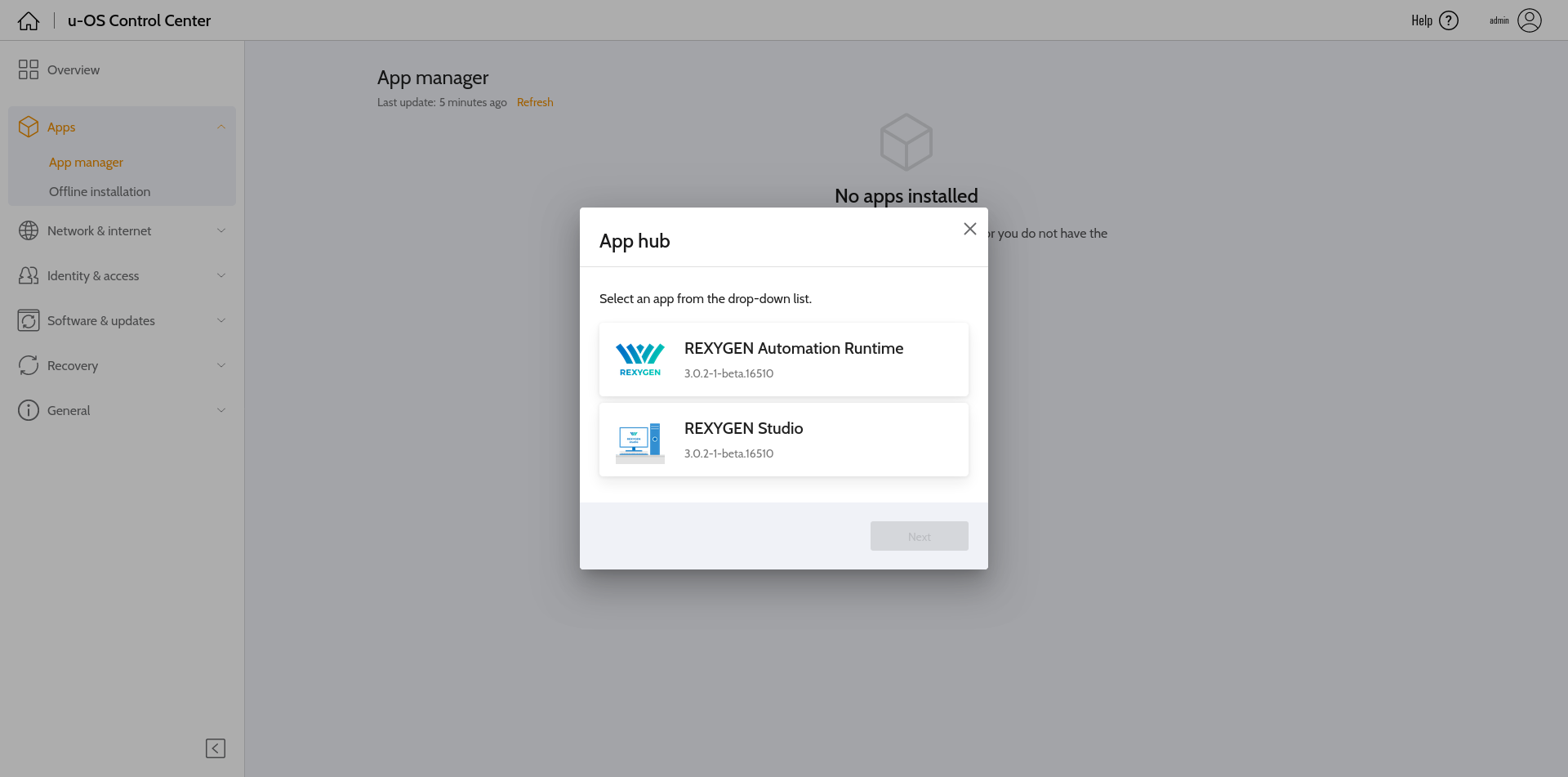Click the No apps installed heading
The height and width of the screenshot is (777, 1568).
(x=906, y=196)
